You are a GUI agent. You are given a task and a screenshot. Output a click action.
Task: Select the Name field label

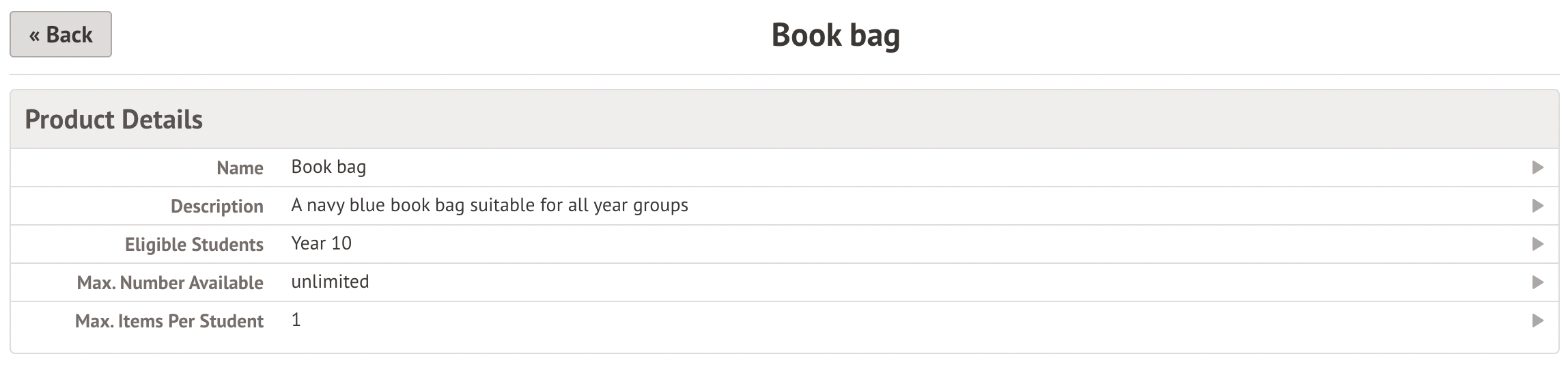(240, 168)
